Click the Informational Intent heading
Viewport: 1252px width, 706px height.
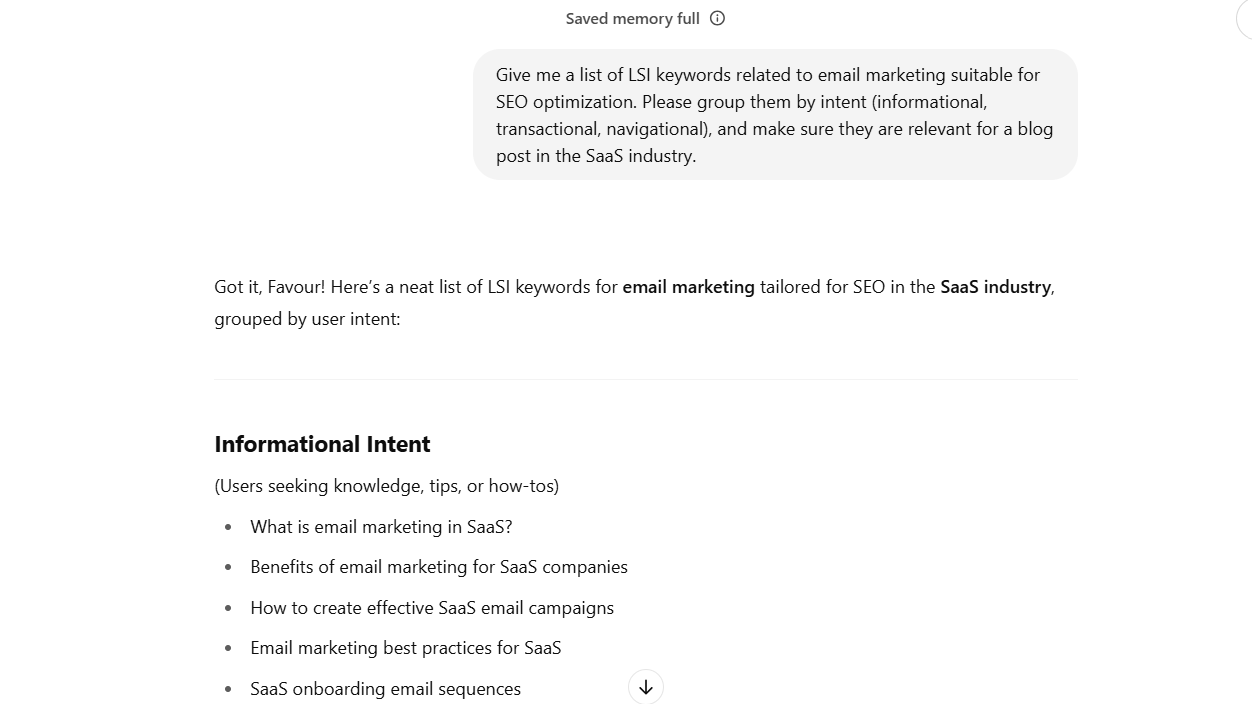pos(322,443)
